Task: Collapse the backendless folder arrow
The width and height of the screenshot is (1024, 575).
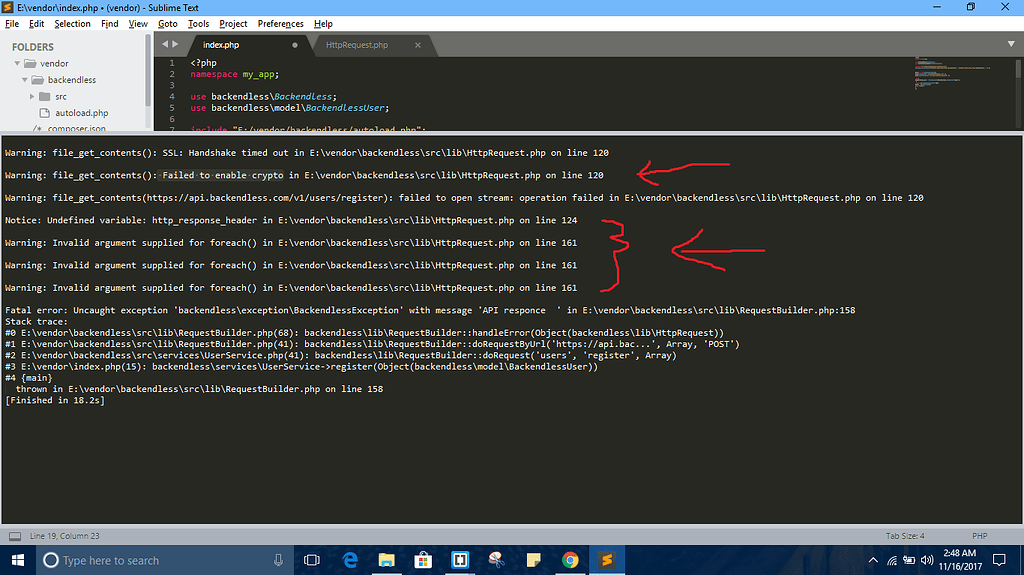Action: (x=25, y=80)
